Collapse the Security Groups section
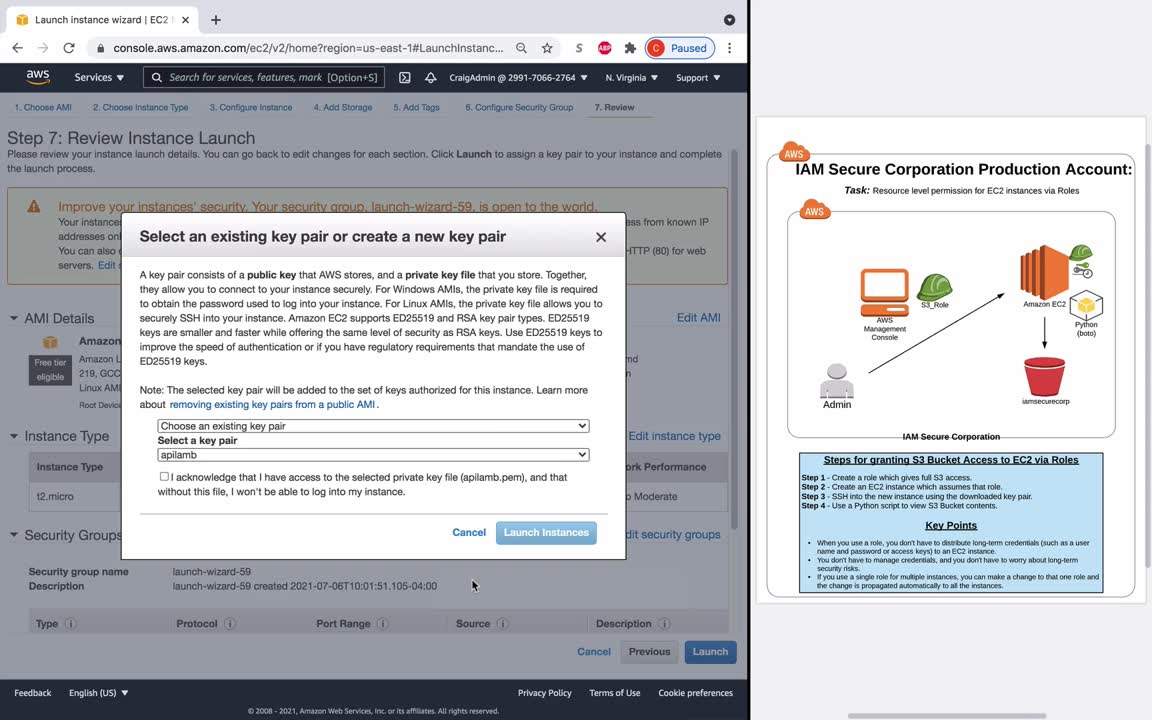Viewport: 1152px width, 720px height. pyautogui.click(x=13, y=535)
